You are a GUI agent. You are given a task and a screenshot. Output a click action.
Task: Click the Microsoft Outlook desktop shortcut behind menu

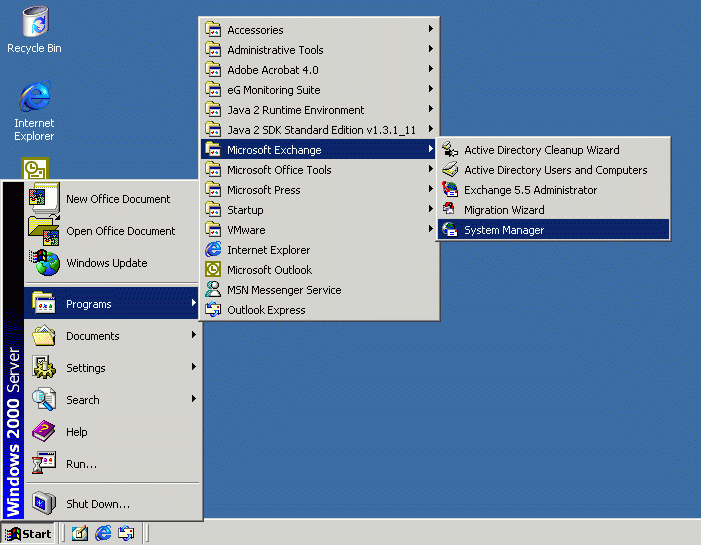pyautogui.click(x=35, y=169)
